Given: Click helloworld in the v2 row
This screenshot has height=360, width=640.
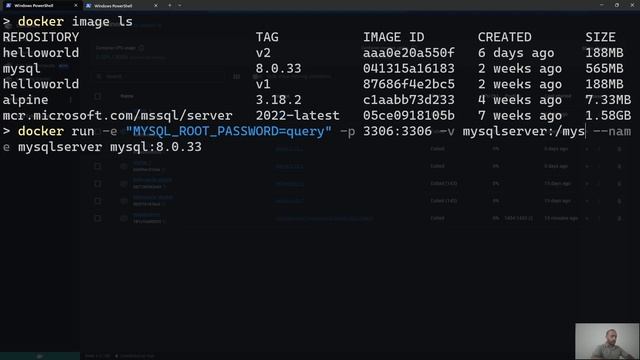Looking at the screenshot, I should [41, 53].
